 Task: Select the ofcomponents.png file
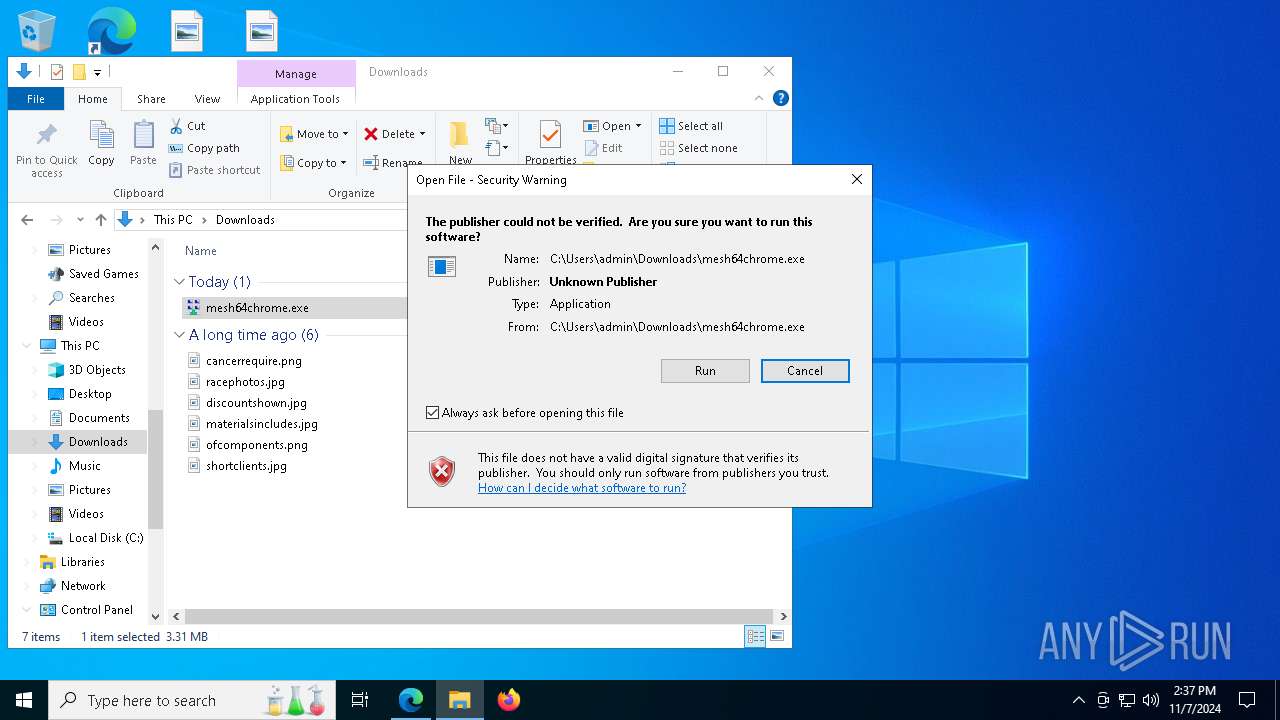(x=256, y=445)
